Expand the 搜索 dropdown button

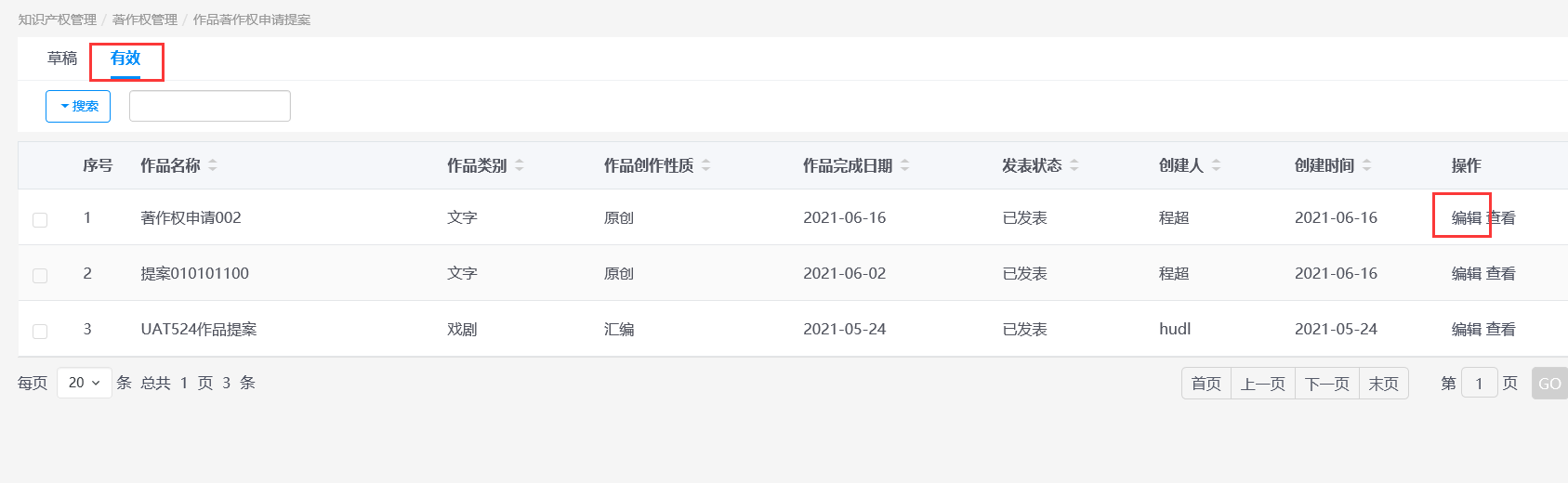click(78, 106)
